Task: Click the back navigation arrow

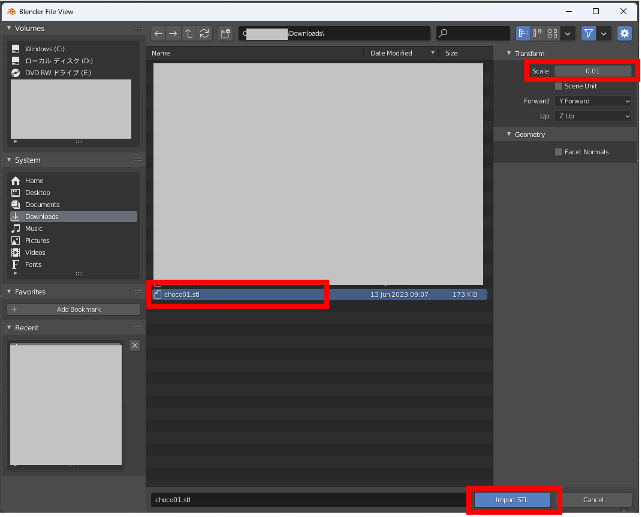Action: [158, 34]
